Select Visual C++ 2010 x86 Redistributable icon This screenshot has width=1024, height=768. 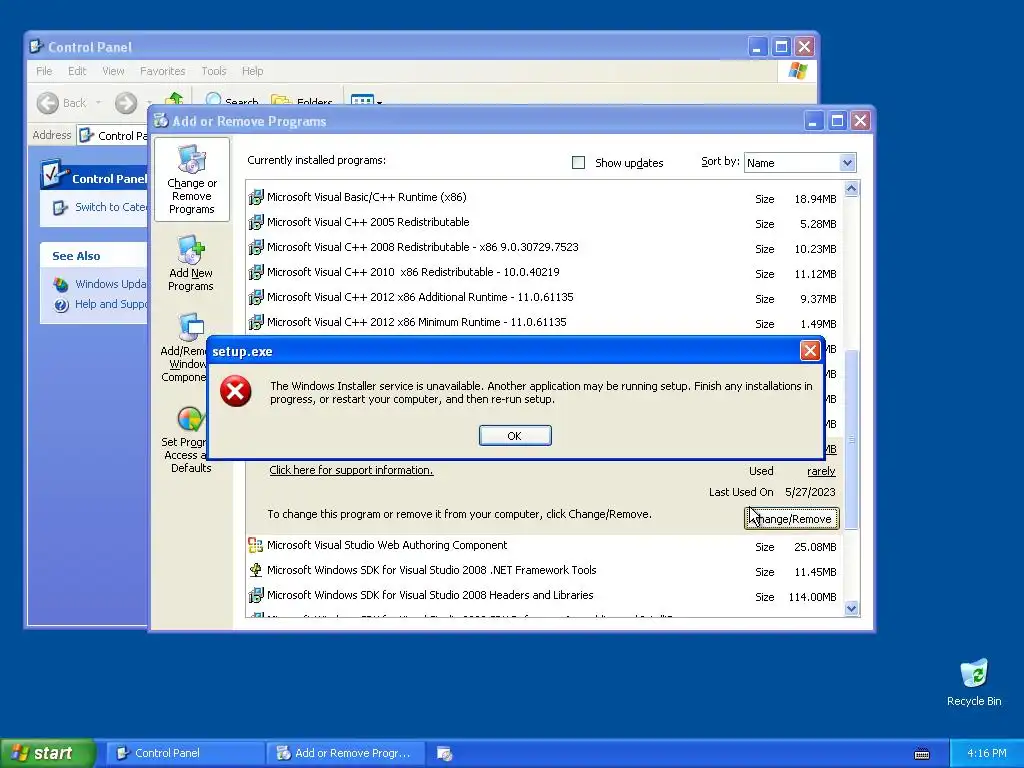pyautogui.click(x=256, y=272)
